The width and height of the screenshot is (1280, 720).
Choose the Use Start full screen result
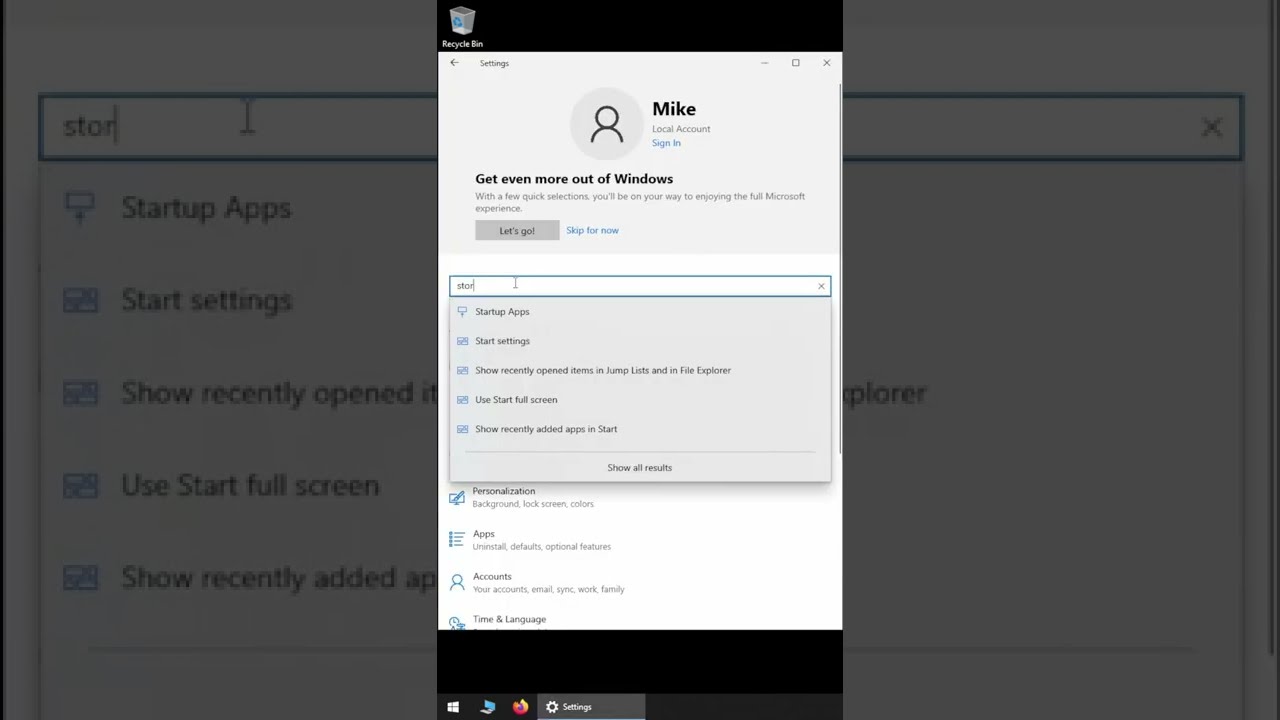coord(640,400)
